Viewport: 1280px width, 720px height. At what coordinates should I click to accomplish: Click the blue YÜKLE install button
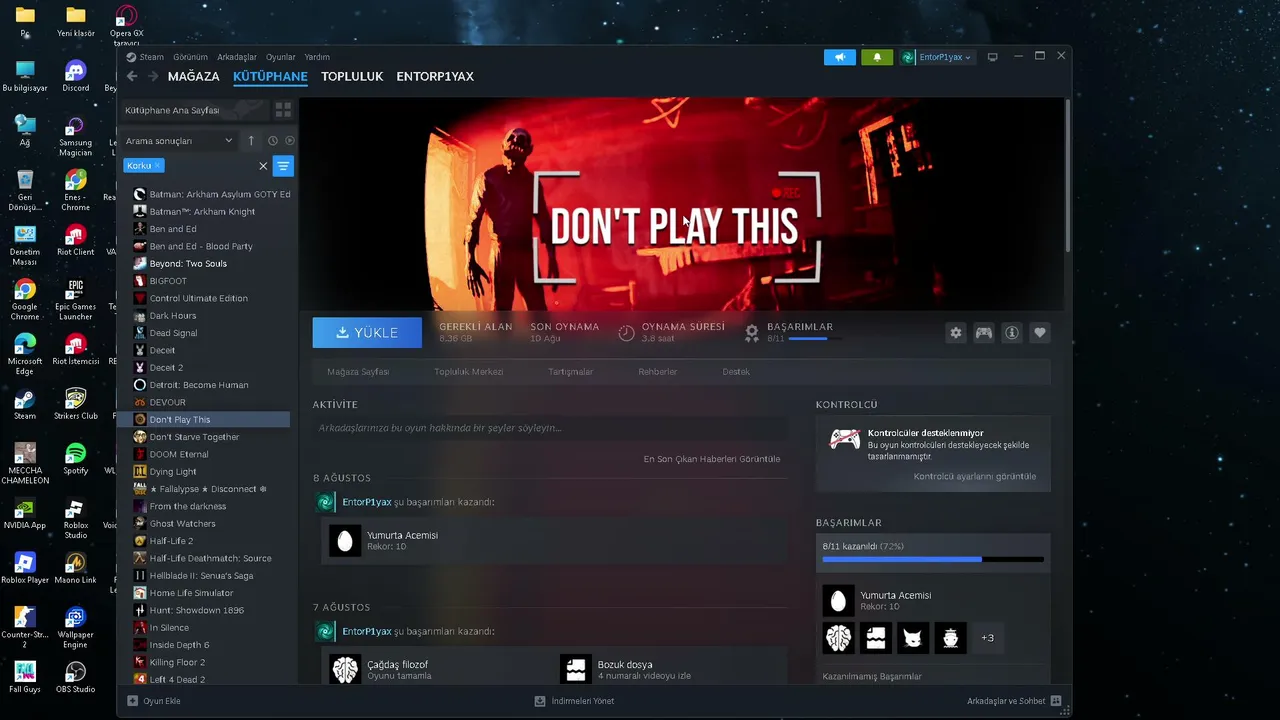368,333
